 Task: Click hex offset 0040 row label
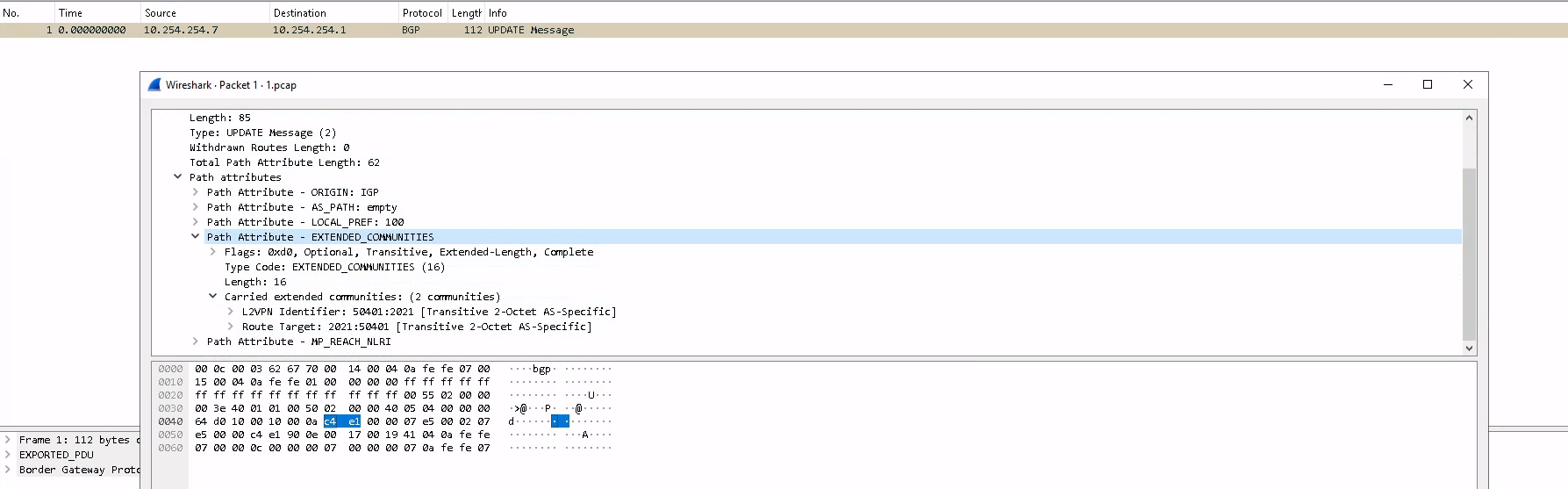(x=170, y=421)
